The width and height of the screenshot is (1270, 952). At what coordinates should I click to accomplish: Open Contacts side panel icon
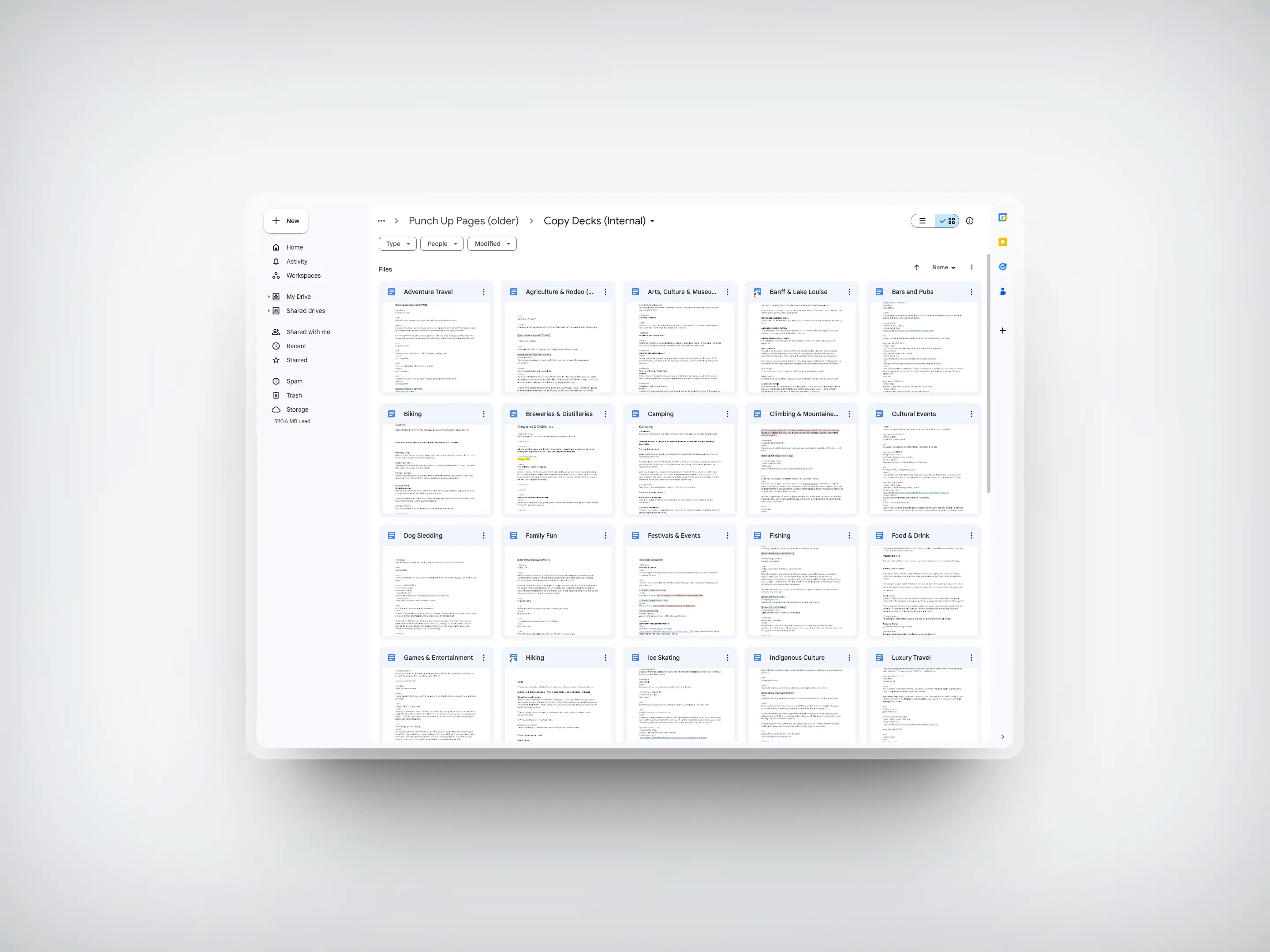click(x=1002, y=291)
